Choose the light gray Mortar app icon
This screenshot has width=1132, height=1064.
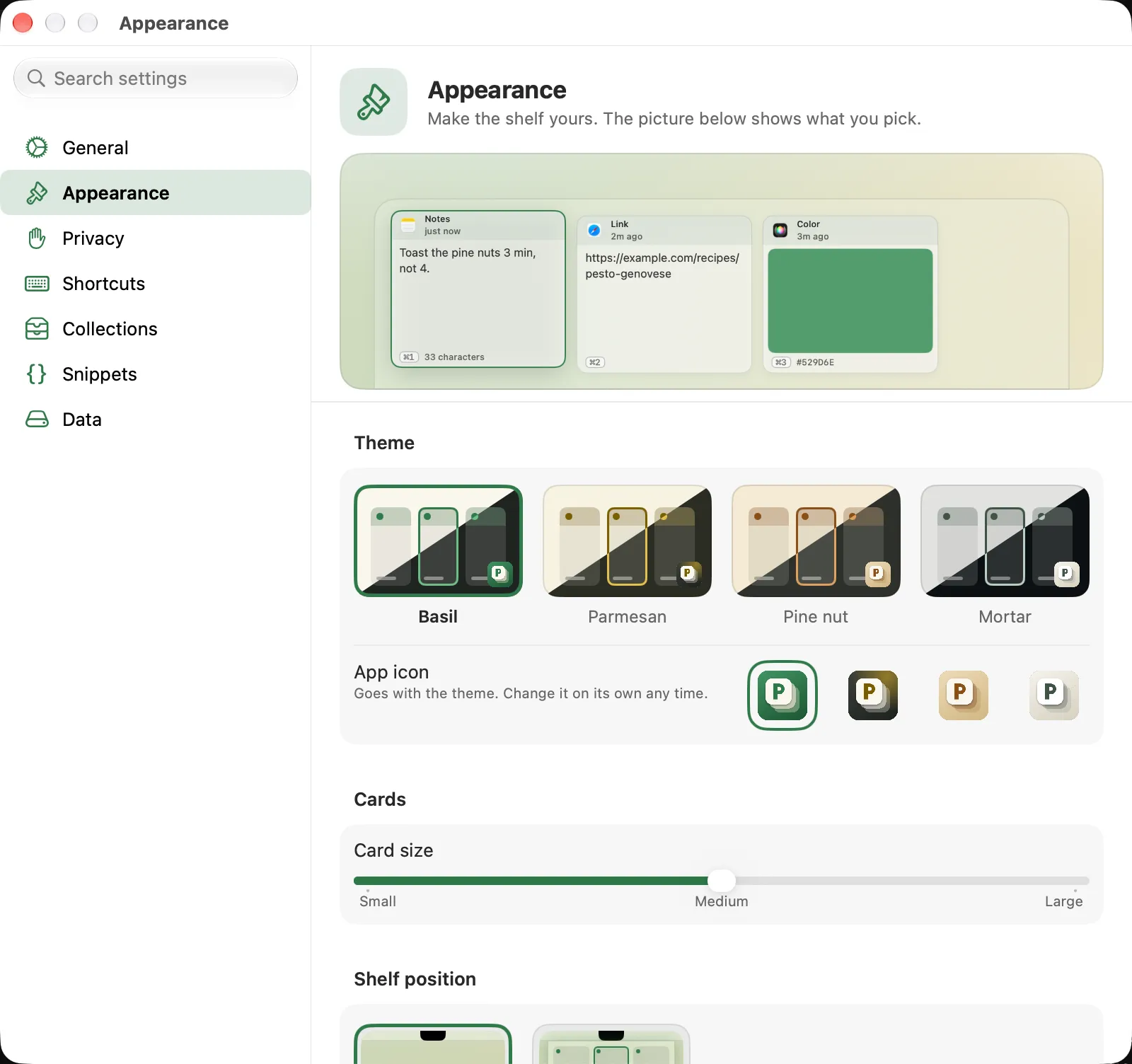[x=1054, y=695]
